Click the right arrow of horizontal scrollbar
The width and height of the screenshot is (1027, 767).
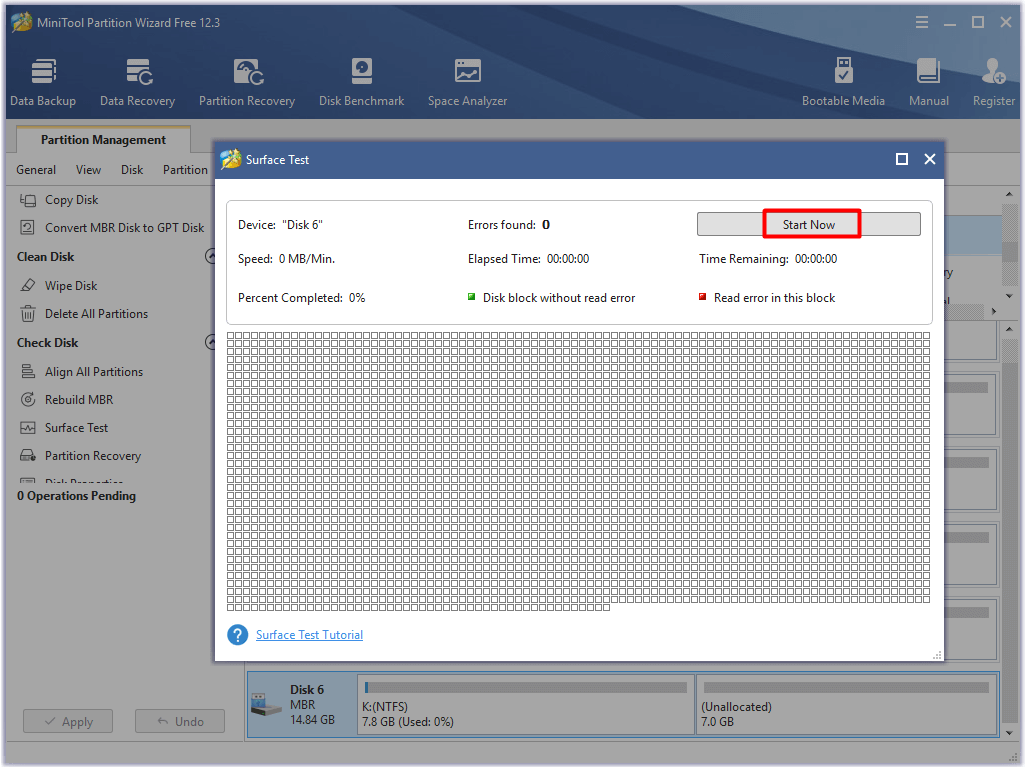(994, 312)
